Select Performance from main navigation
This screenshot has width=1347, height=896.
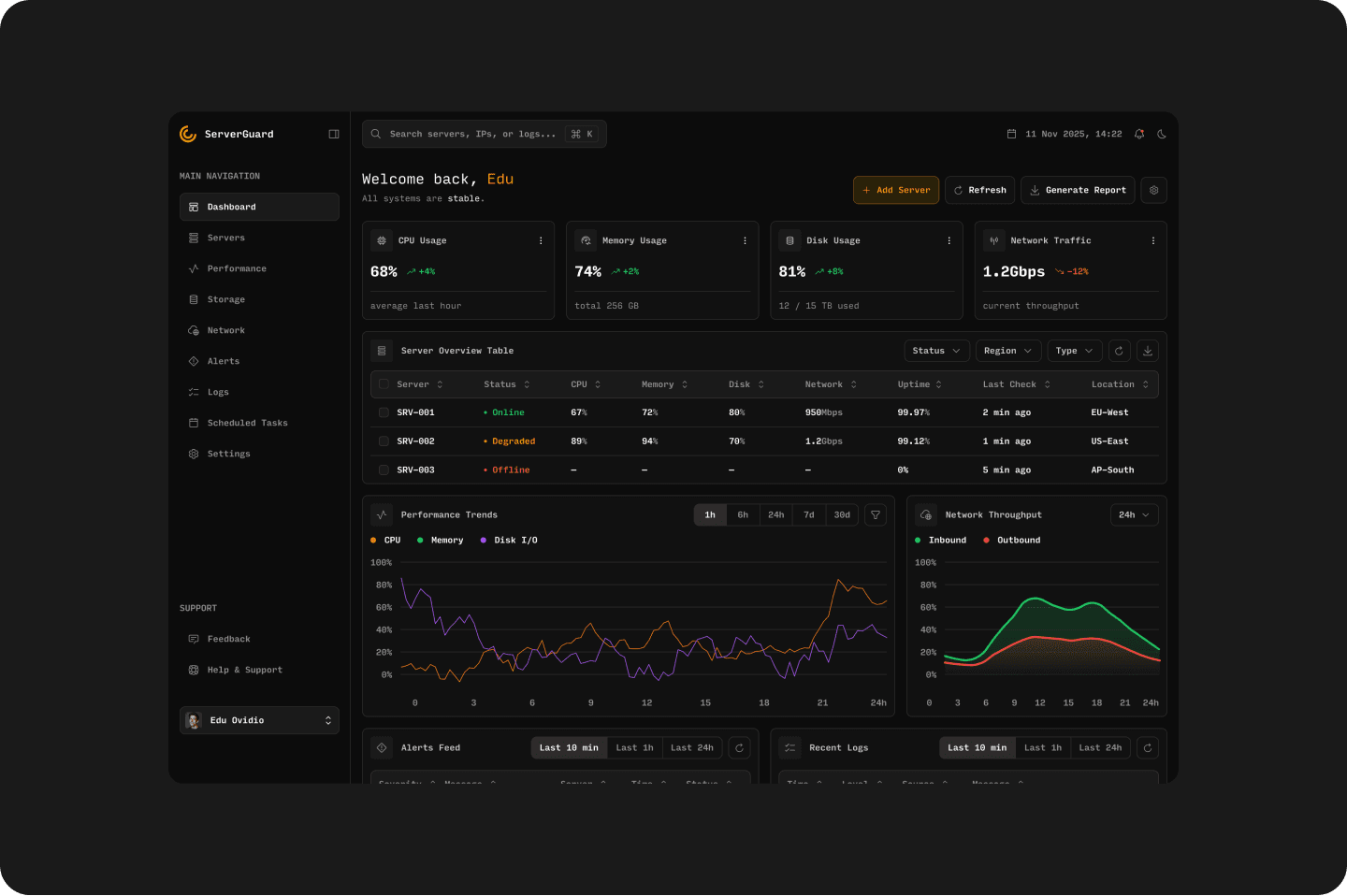click(237, 268)
